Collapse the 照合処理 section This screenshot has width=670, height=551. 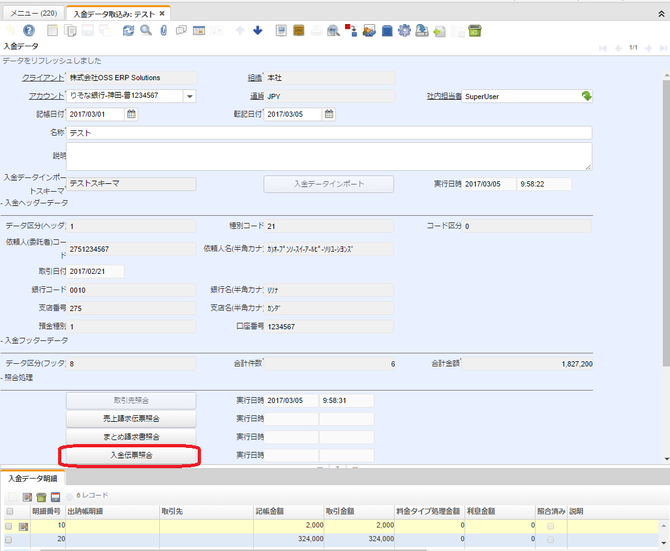[17, 378]
